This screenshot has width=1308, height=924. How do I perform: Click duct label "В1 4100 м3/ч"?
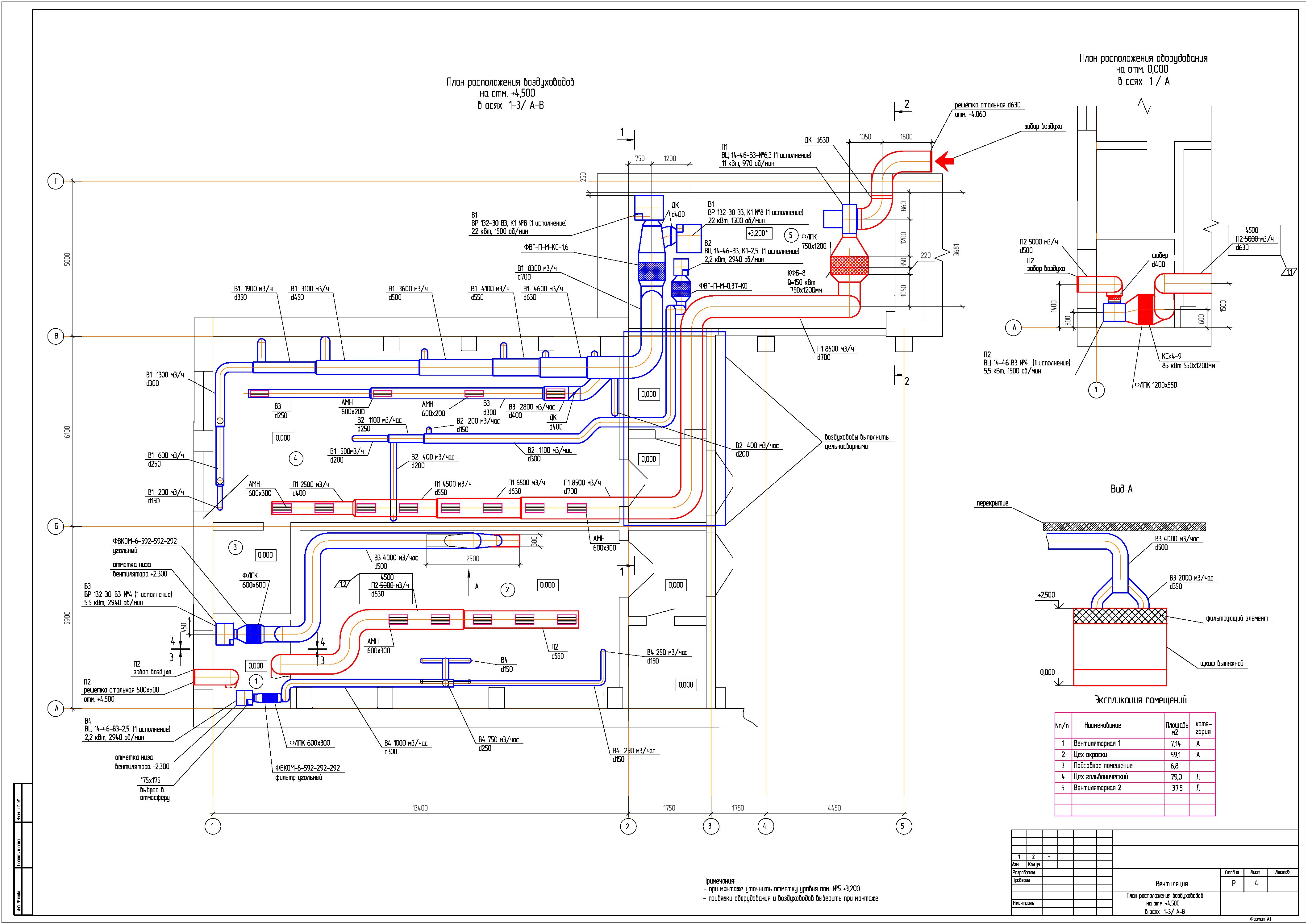pos(490,289)
